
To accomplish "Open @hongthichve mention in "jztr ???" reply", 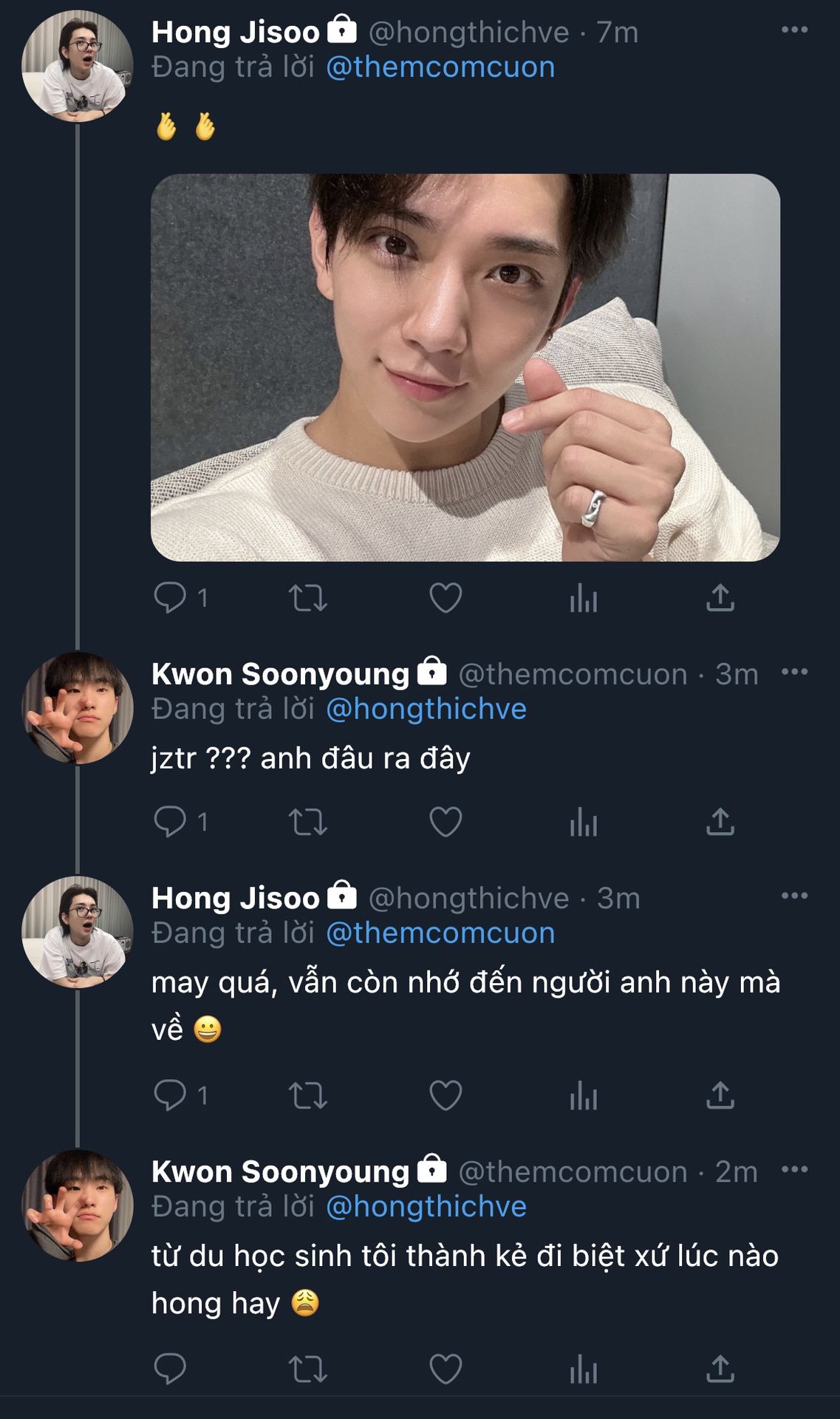I will pos(426,709).
